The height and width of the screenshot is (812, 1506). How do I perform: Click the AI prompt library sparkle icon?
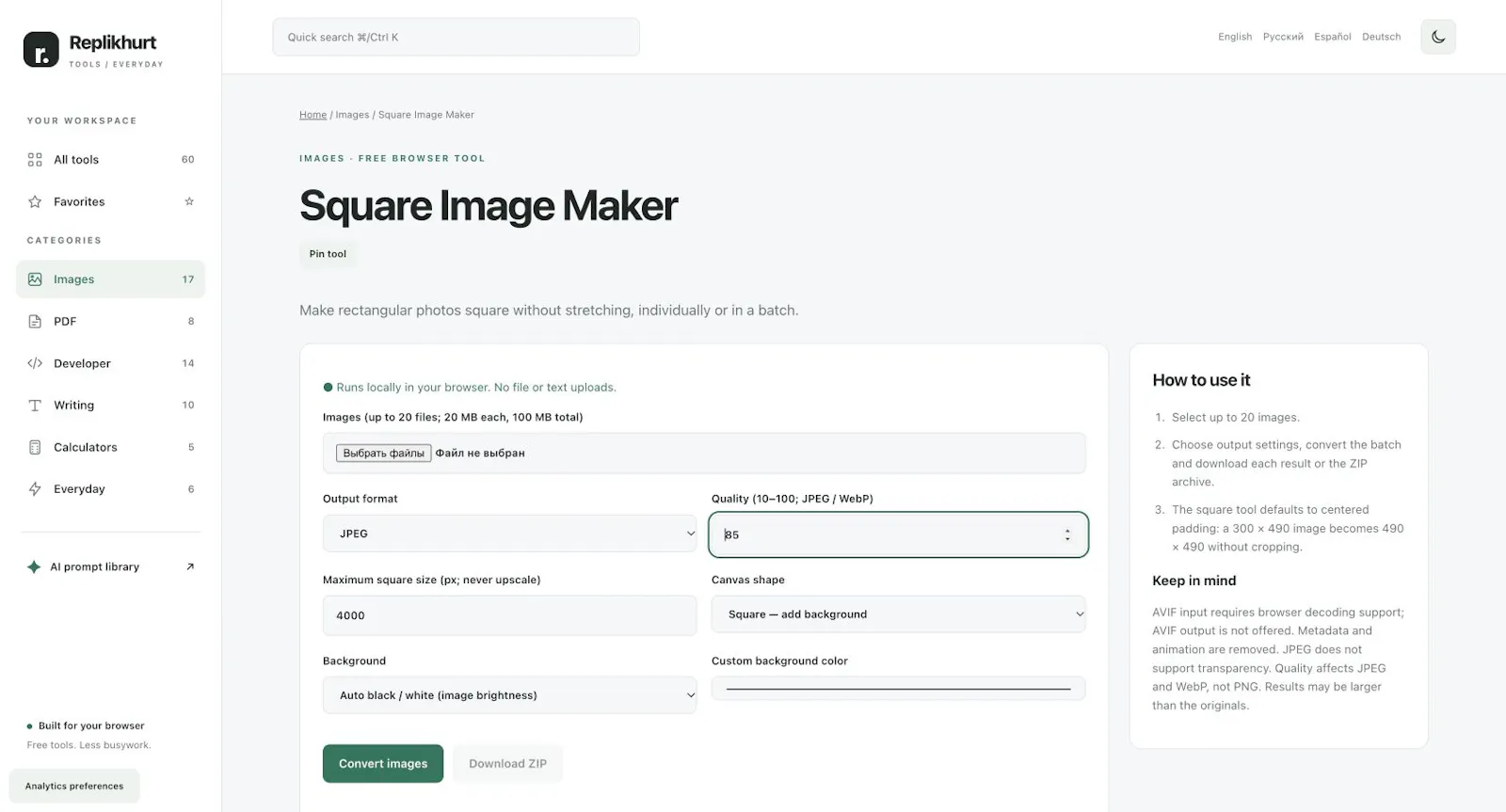tap(34, 566)
